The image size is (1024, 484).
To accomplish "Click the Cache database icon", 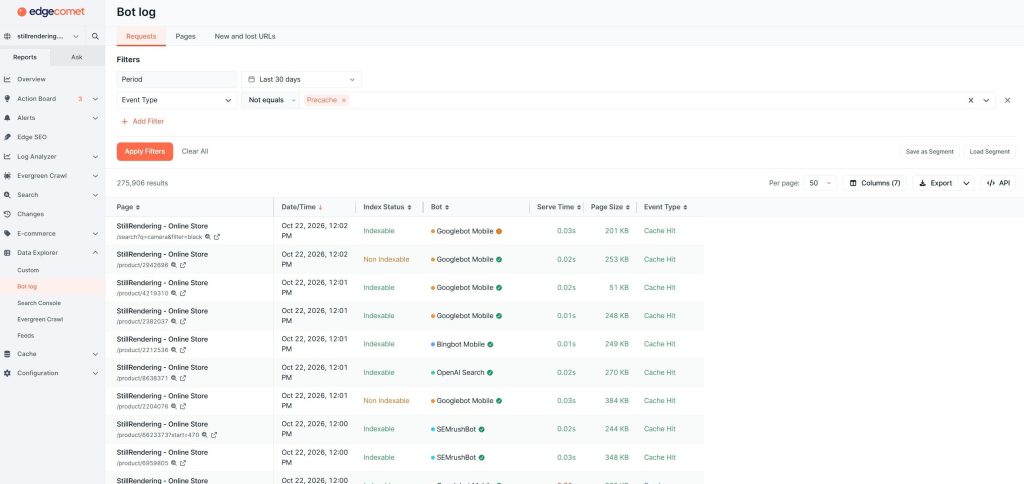I will pyautogui.click(x=7, y=354).
